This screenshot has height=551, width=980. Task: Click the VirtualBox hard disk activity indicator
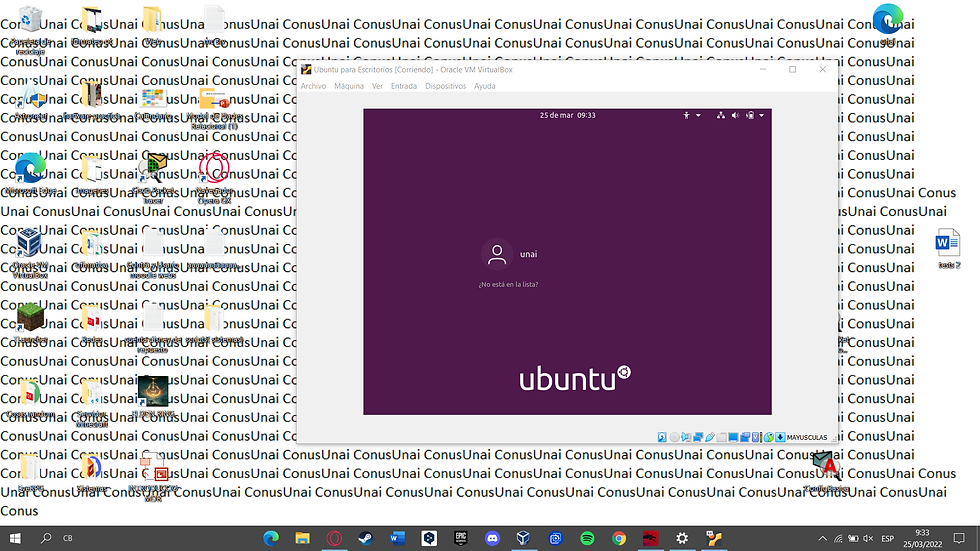[x=662, y=437]
